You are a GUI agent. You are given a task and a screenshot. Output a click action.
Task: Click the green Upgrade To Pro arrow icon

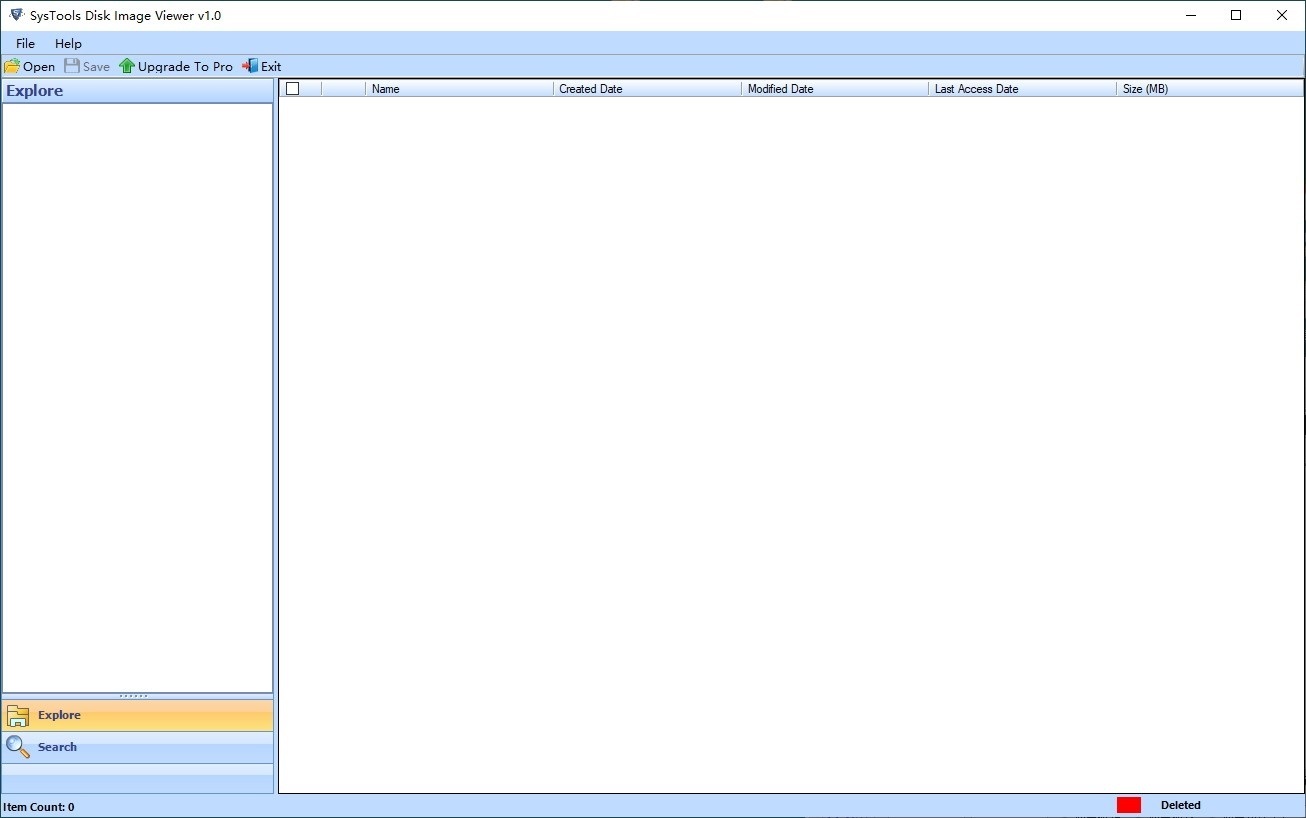[127, 66]
